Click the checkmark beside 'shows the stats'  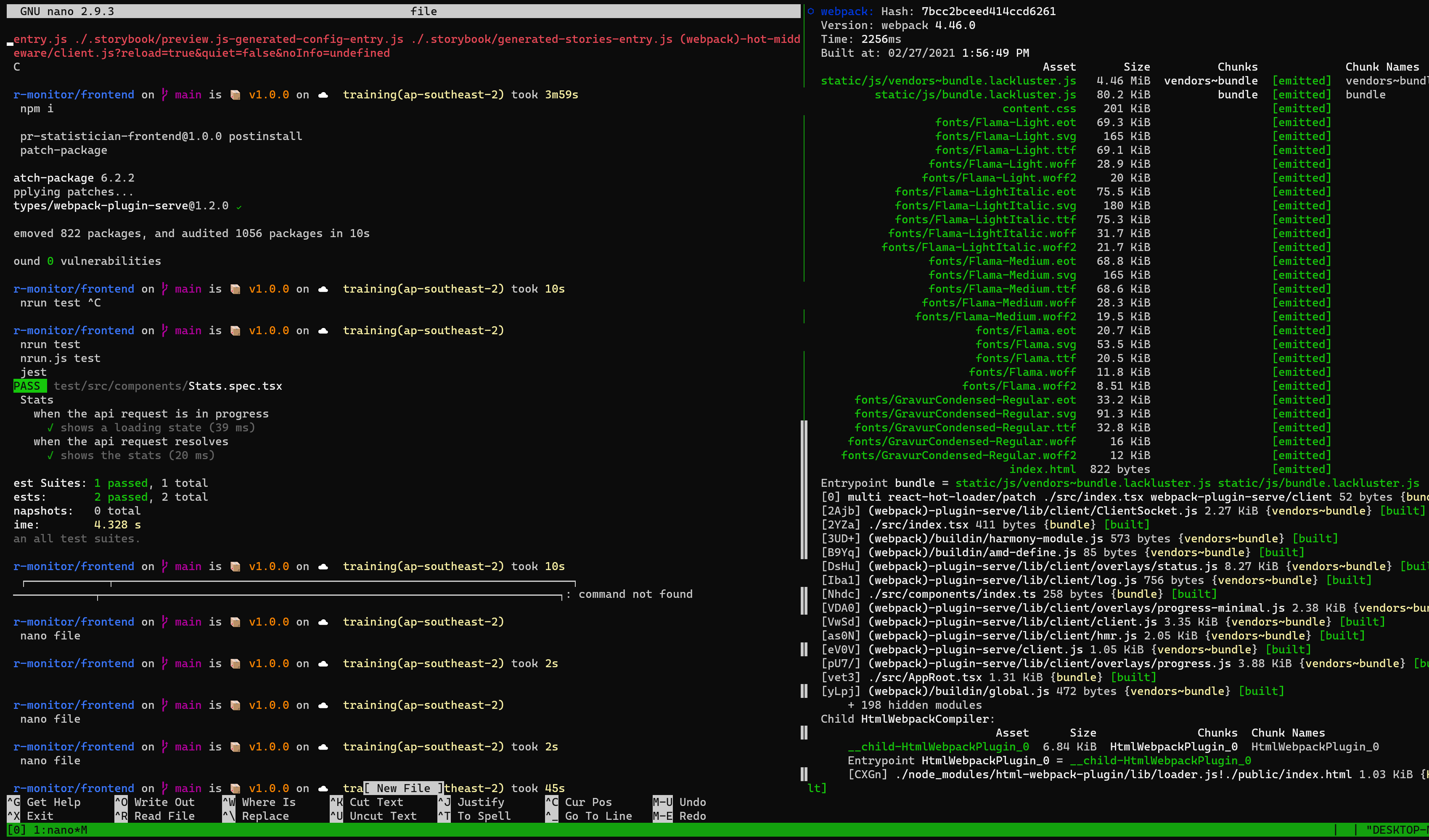click(x=50, y=456)
